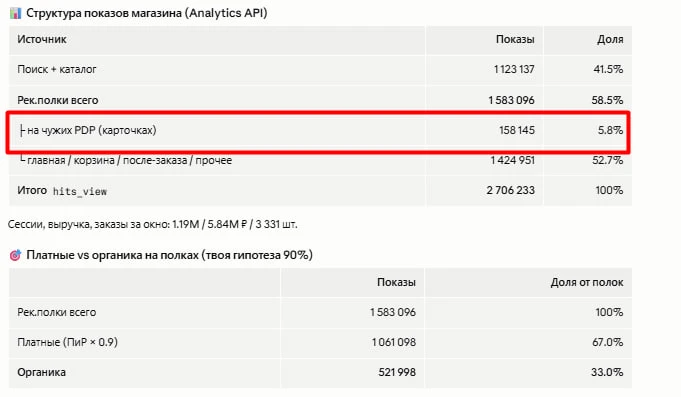Select '1 583 096' in the first table
This screenshot has height=397, width=681.
512,100
